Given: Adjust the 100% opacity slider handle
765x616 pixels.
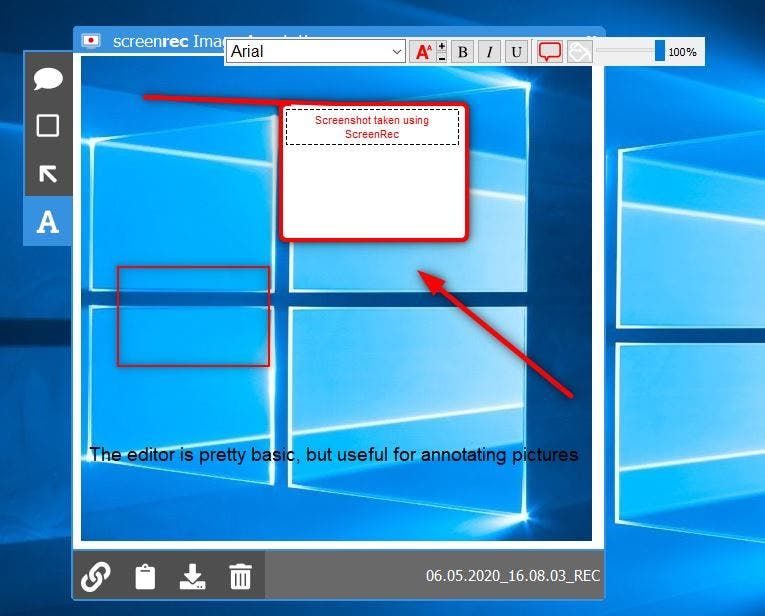Looking at the screenshot, I should [660, 51].
